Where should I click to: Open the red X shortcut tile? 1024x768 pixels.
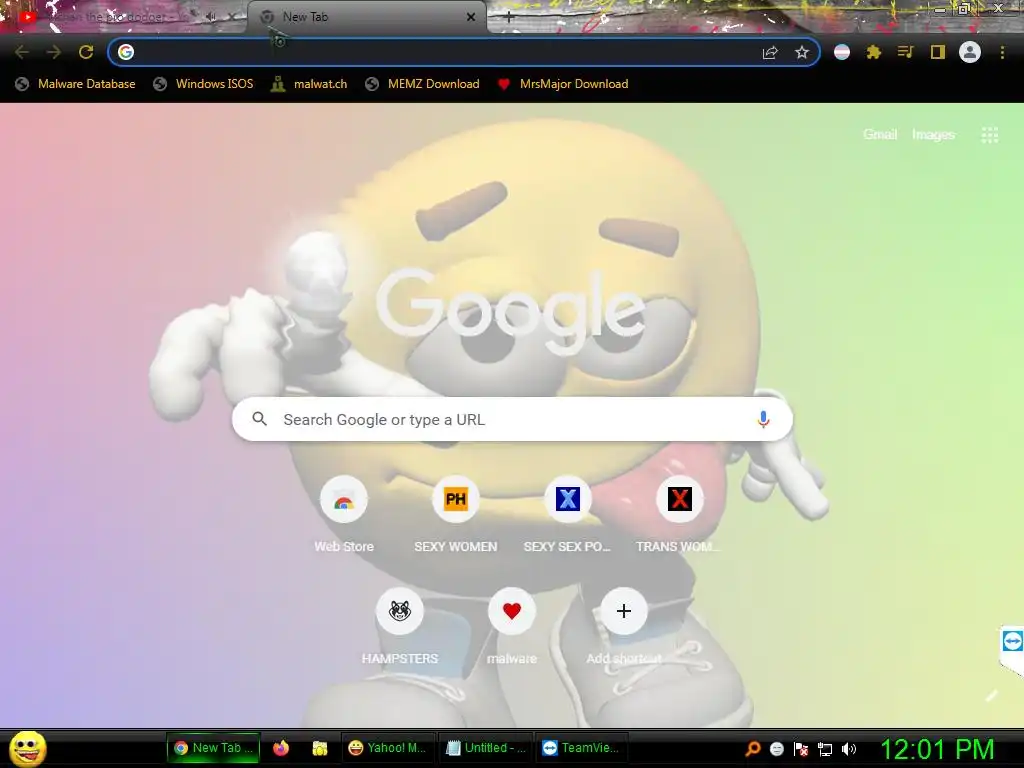680,500
